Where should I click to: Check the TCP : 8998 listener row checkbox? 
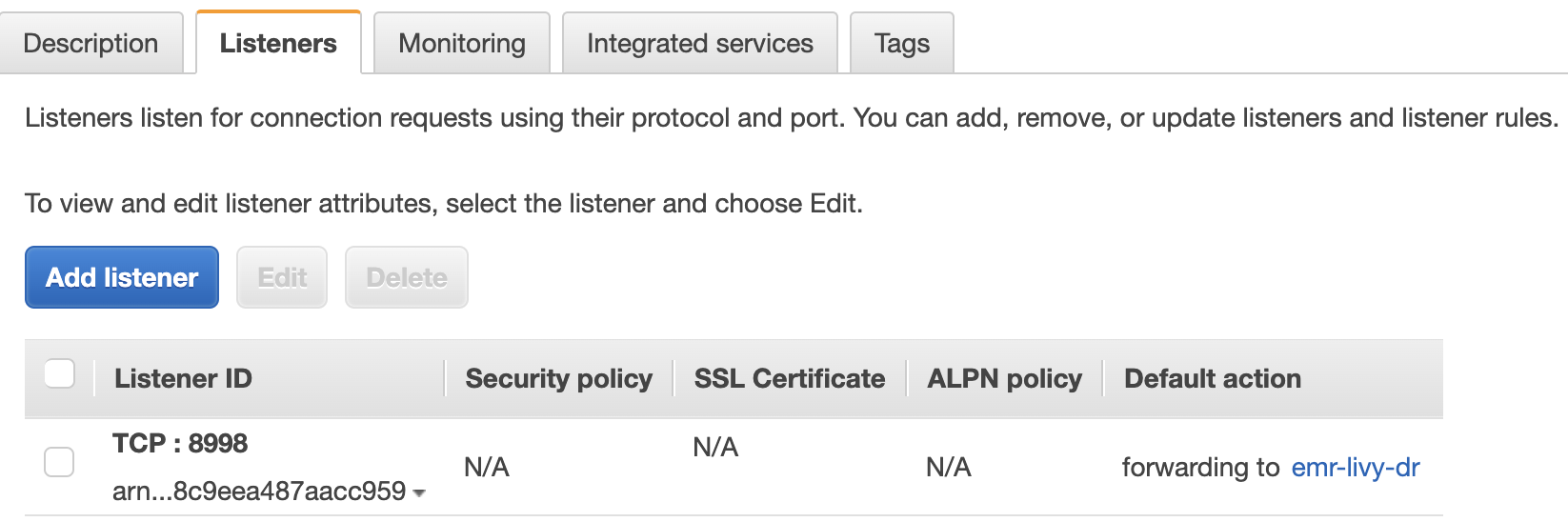click(x=60, y=462)
